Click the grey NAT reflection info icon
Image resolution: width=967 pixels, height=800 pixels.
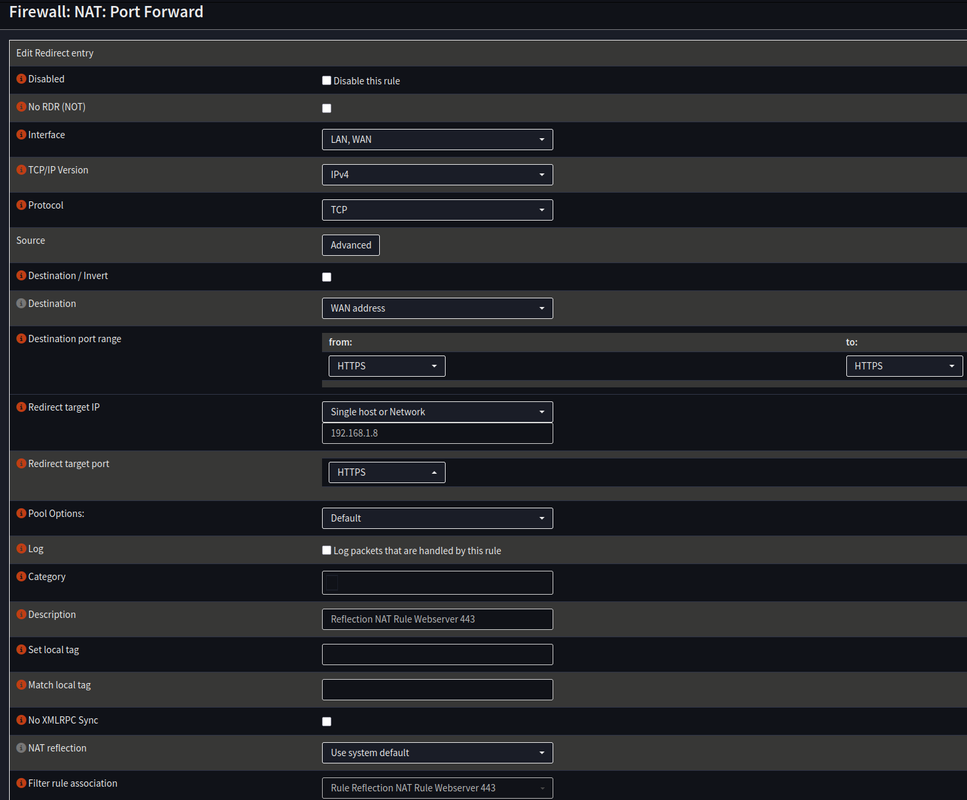pyautogui.click(x=21, y=748)
